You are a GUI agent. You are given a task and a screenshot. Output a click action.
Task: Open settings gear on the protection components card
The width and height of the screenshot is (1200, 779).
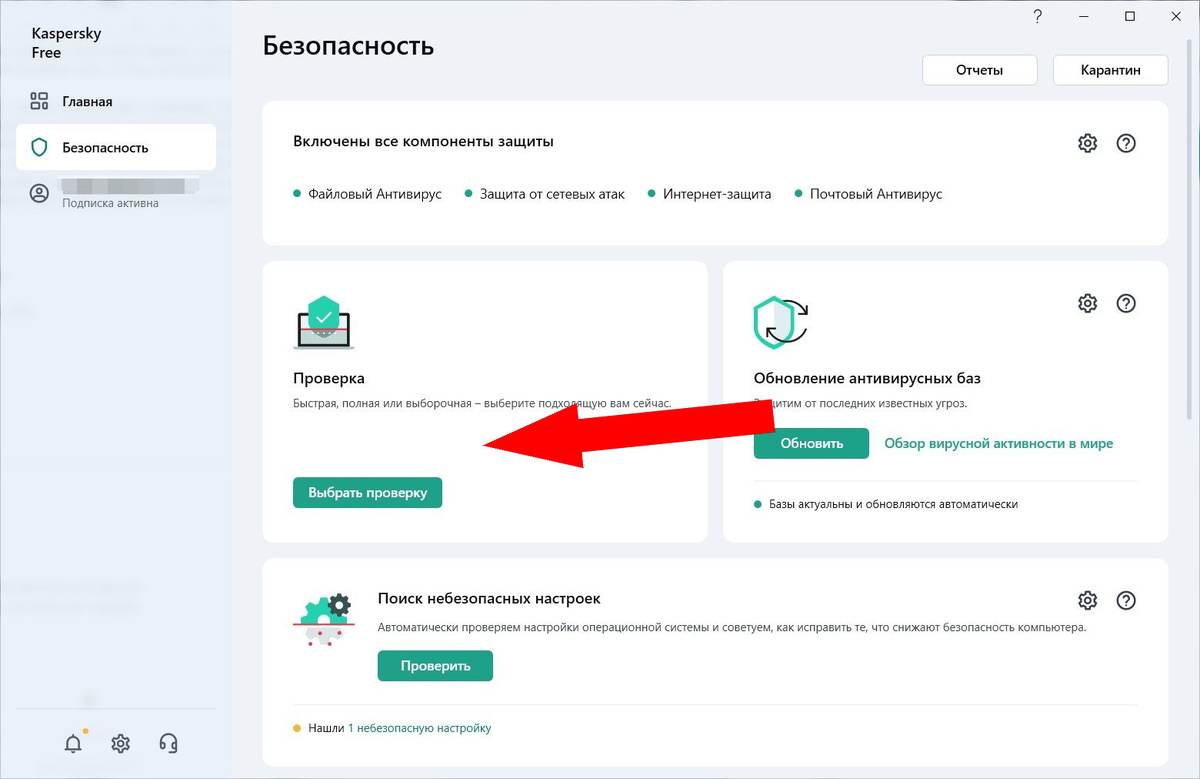(x=1087, y=143)
